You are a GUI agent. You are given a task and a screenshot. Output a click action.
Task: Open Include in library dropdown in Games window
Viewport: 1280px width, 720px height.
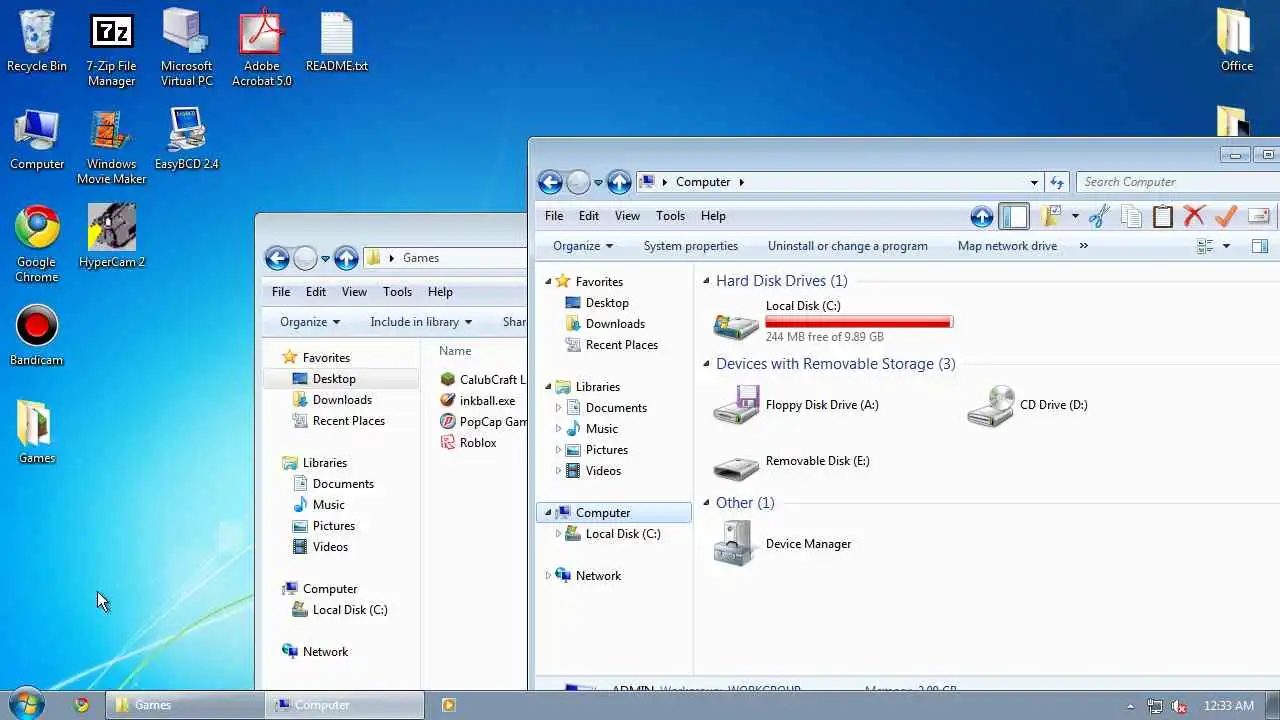(421, 322)
